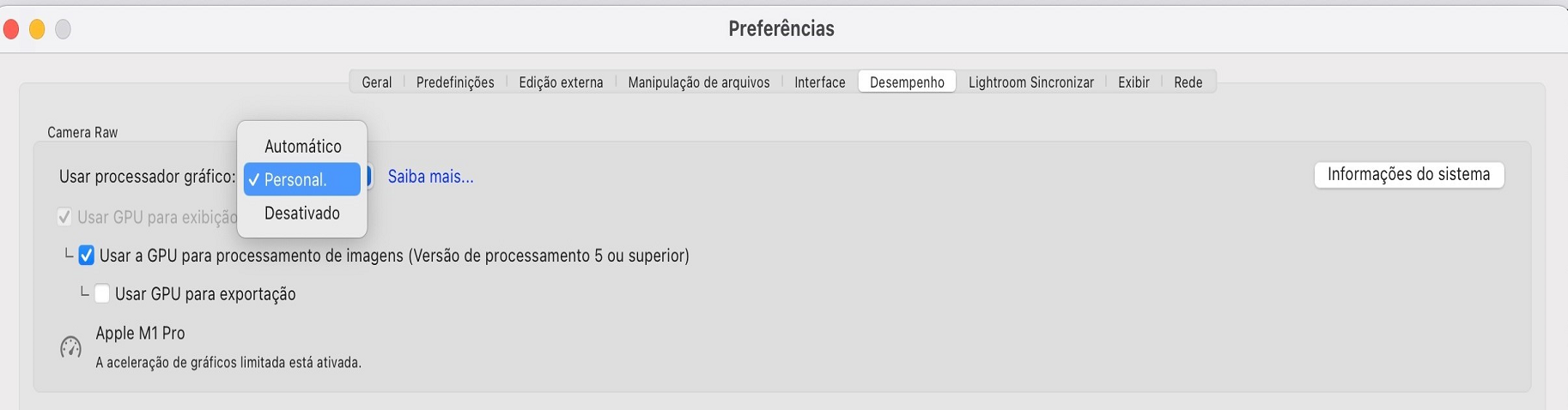Click Informações do sistema button
This screenshot has height=410, width=1568.
(1408, 175)
